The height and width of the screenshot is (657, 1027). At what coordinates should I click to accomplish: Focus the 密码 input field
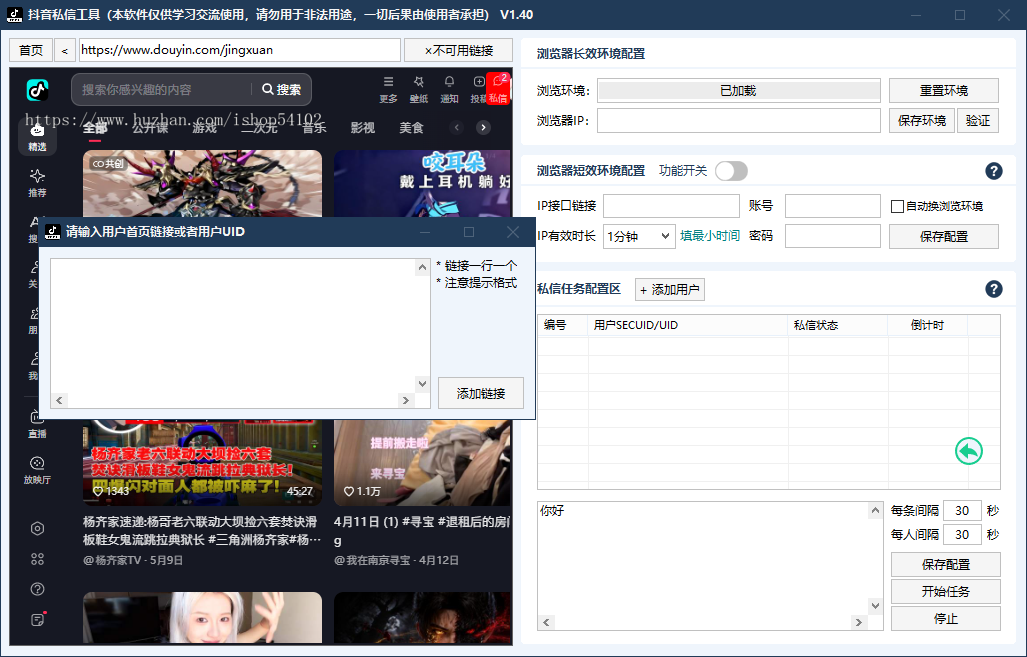(x=832, y=236)
